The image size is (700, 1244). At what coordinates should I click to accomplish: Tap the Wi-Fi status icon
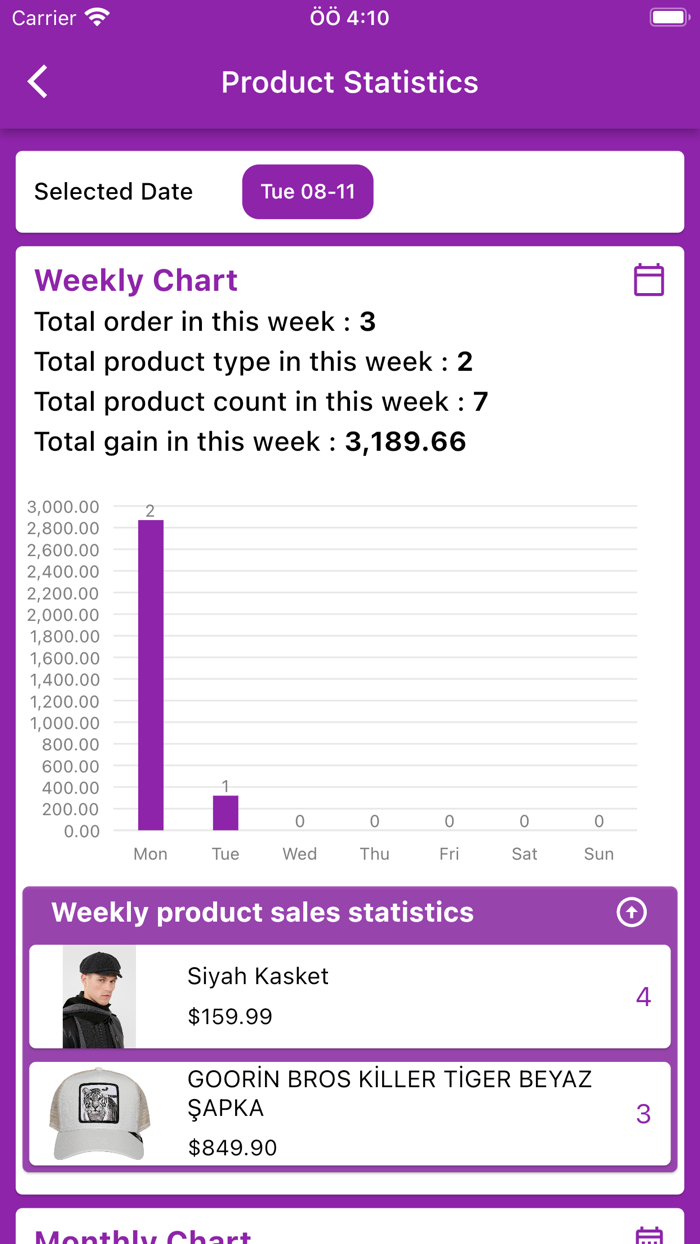coord(97,18)
